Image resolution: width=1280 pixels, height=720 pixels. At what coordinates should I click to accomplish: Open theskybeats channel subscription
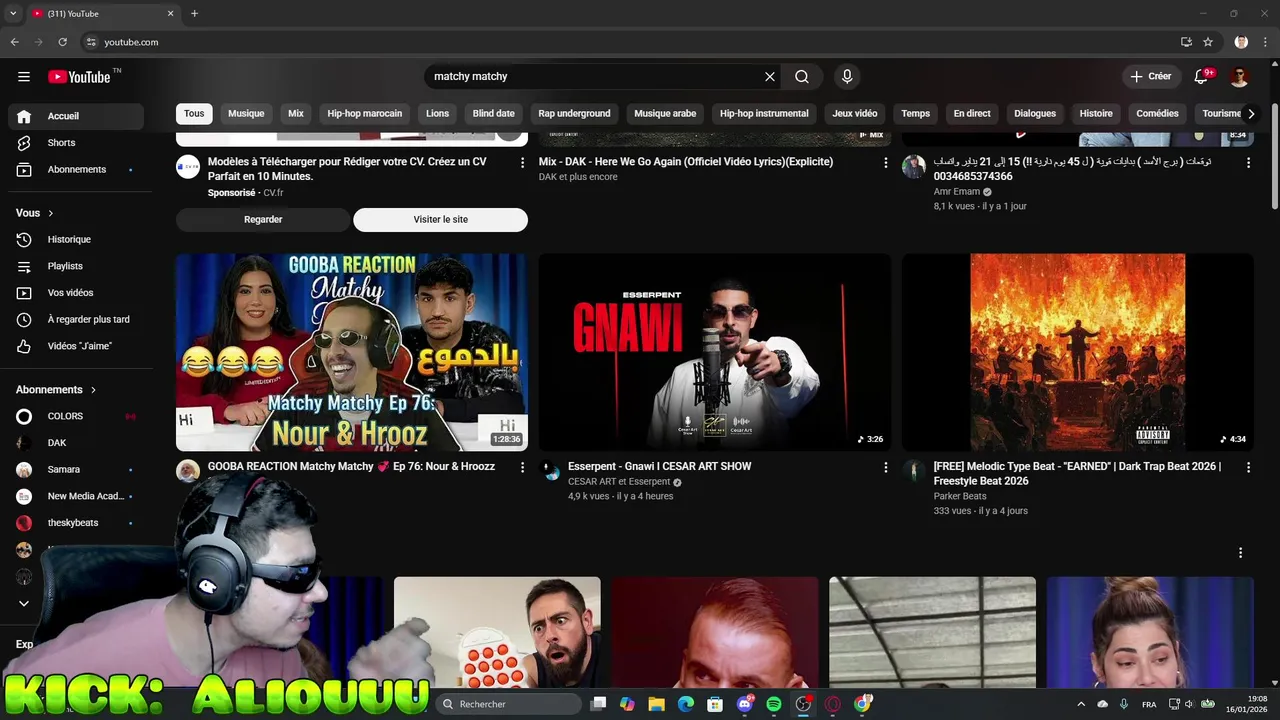click(76, 523)
